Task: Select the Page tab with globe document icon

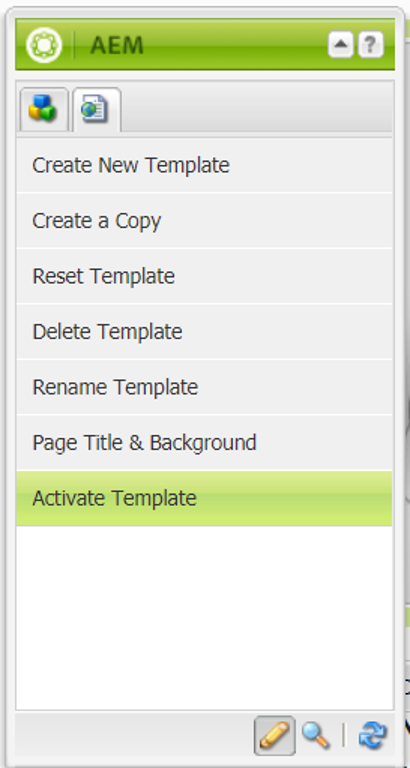Action: (x=96, y=109)
